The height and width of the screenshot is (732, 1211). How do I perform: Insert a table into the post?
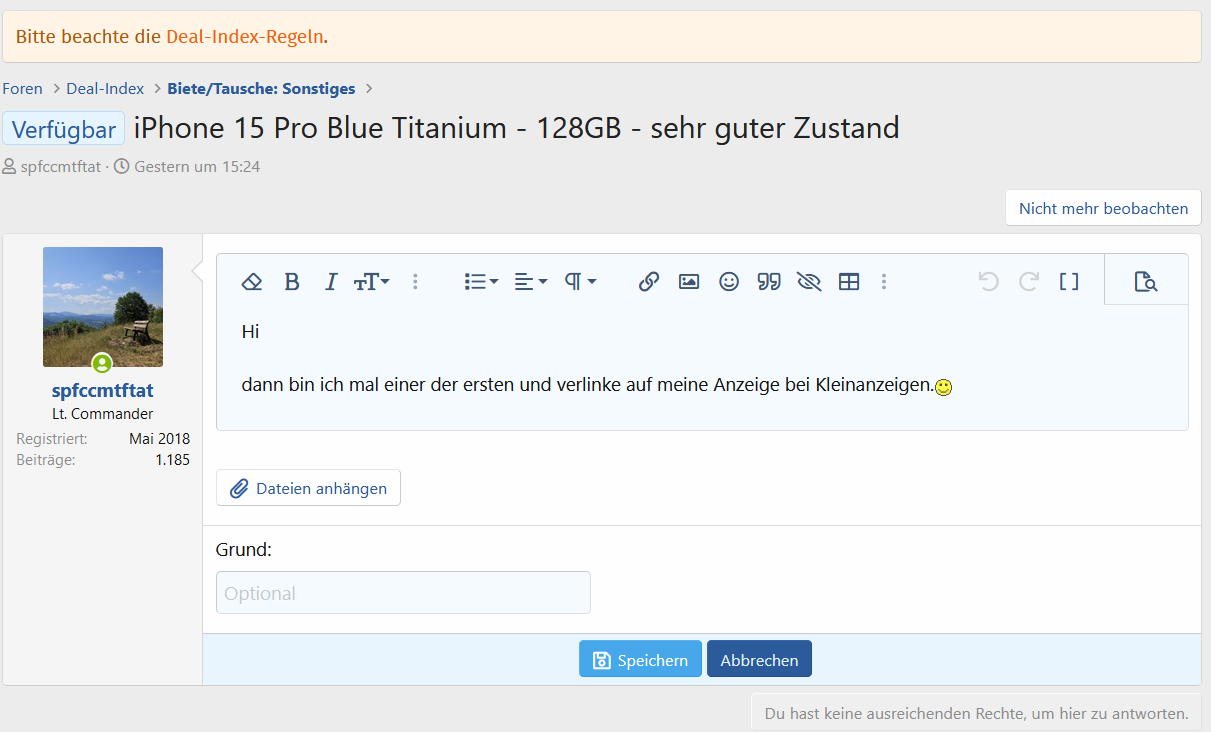click(x=849, y=282)
